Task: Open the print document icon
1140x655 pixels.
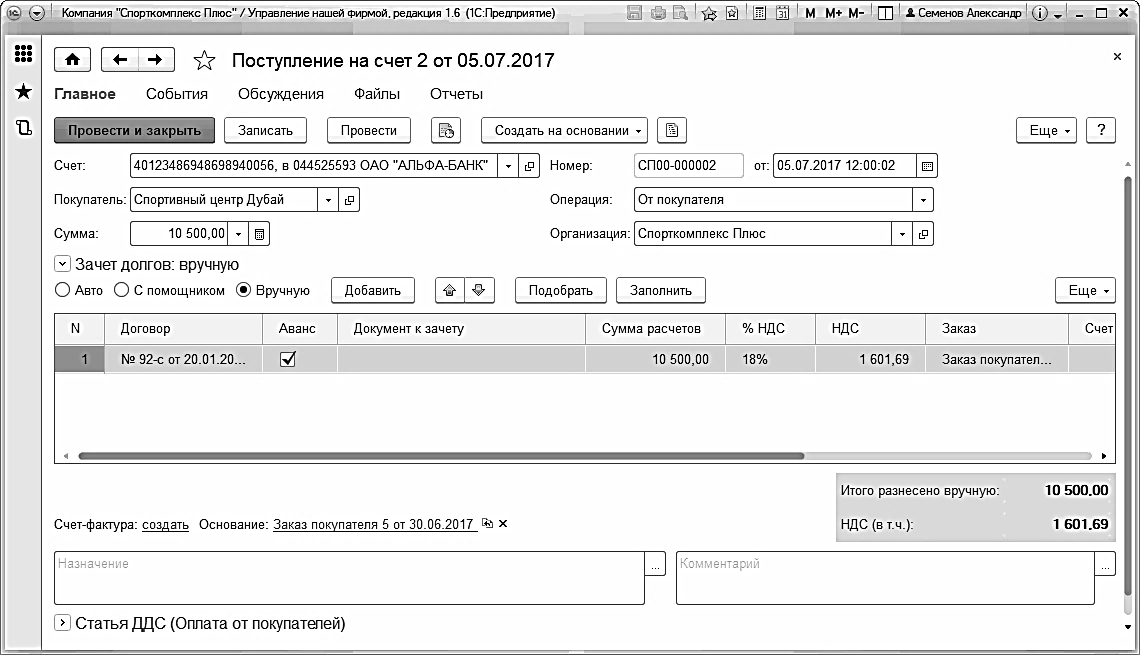Action: [x=672, y=131]
